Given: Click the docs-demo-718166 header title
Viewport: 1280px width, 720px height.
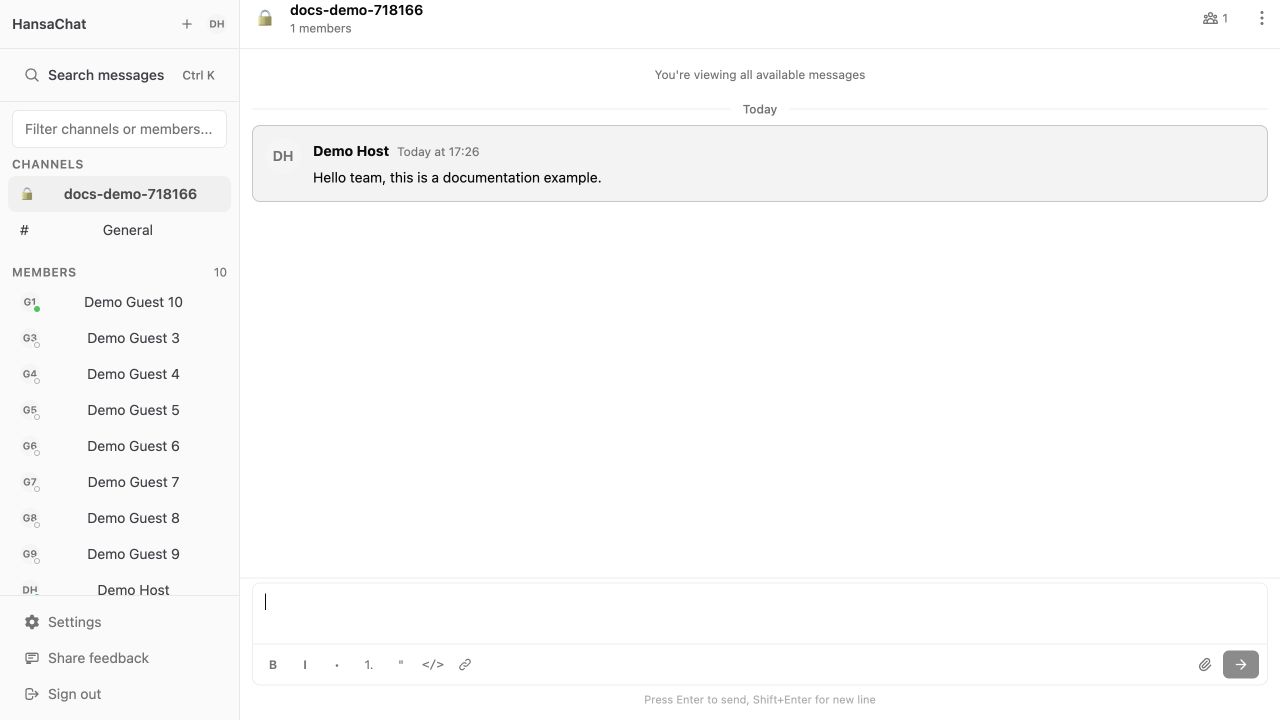Looking at the screenshot, I should [356, 10].
